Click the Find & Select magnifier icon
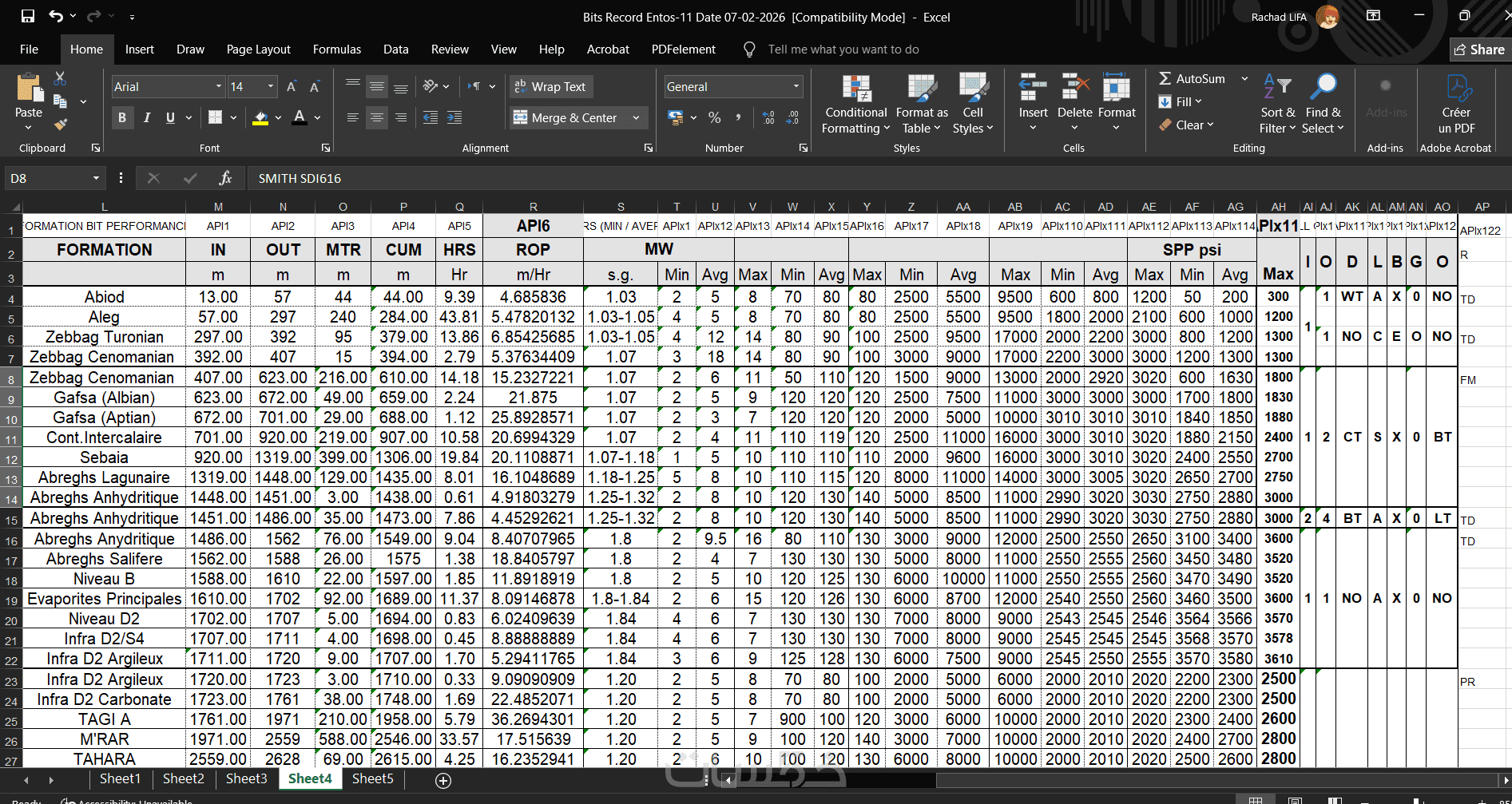The image size is (1512, 804). pyautogui.click(x=1323, y=86)
